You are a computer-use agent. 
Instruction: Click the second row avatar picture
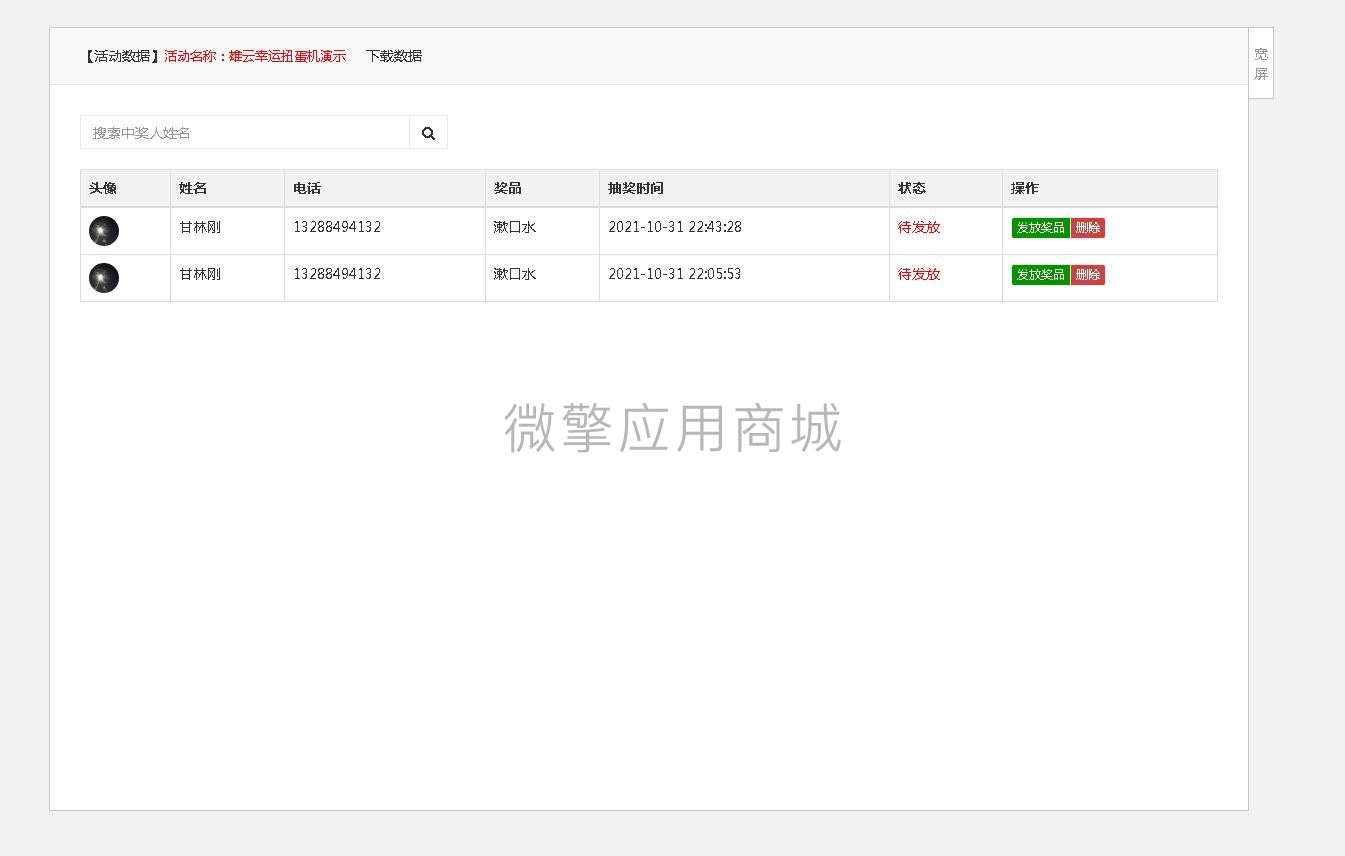tap(104, 277)
